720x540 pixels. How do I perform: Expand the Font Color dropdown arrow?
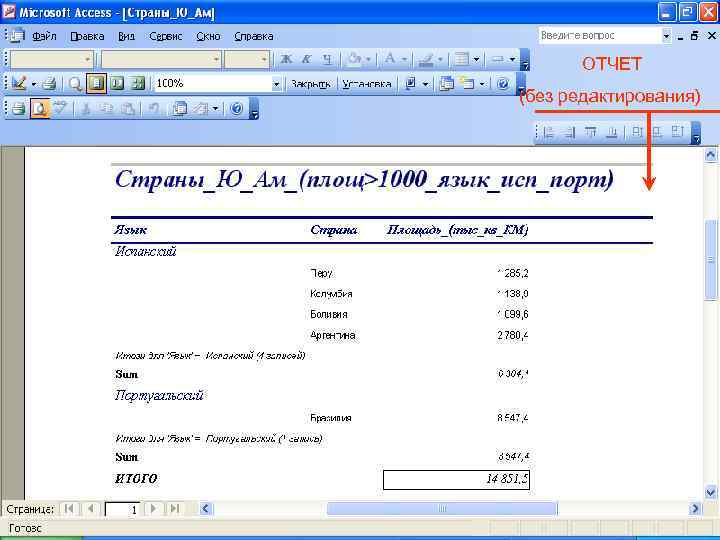tap(404, 59)
